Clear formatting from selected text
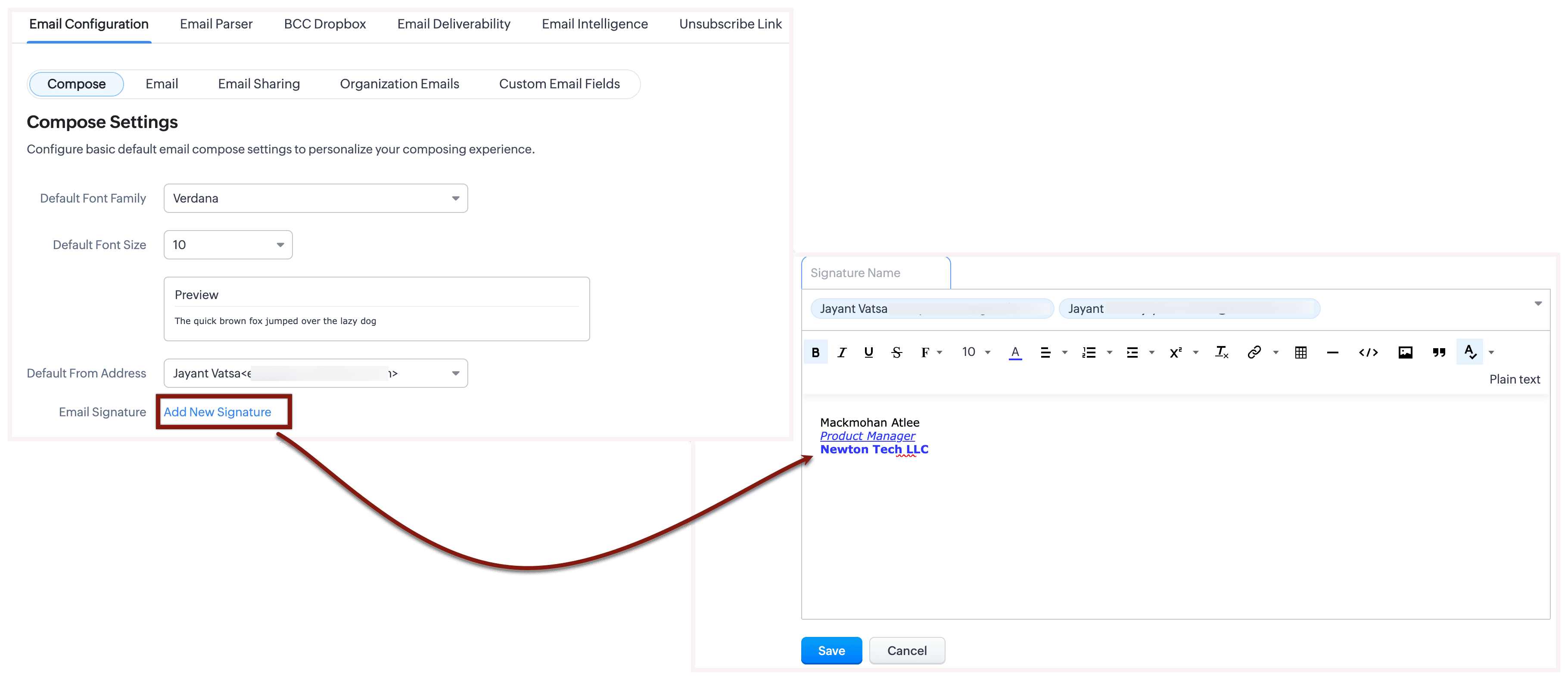The image size is (1568, 680). (1221, 352)
